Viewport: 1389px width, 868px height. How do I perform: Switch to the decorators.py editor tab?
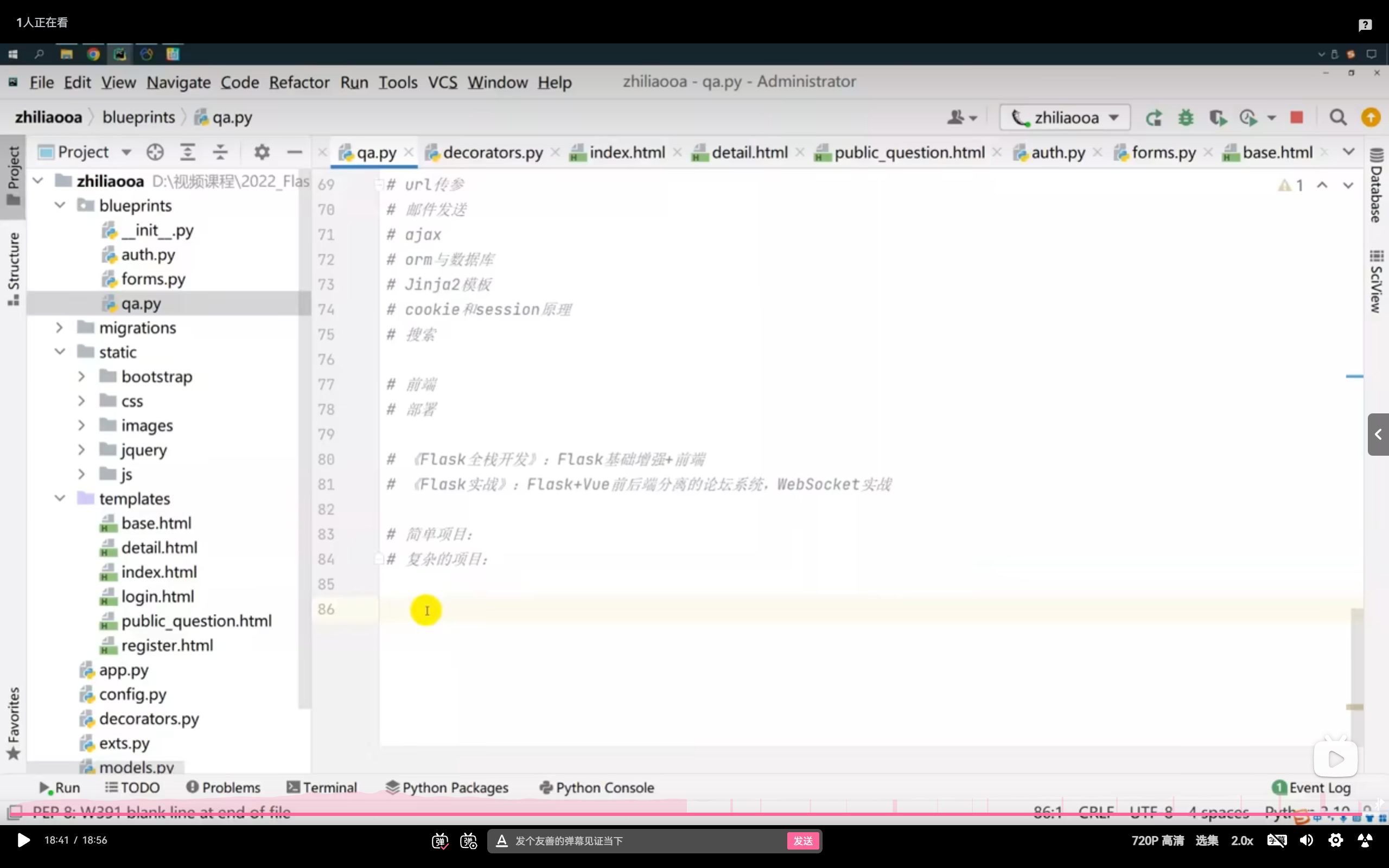click(492, 152)
